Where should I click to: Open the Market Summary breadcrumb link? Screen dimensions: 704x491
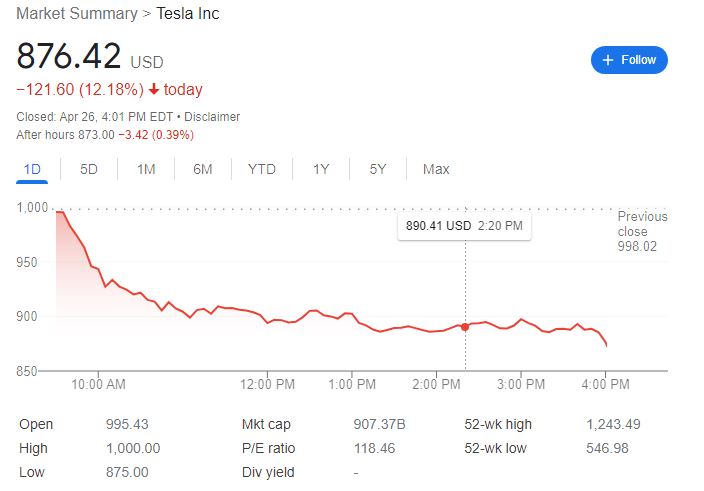click(x=77, y=14)
